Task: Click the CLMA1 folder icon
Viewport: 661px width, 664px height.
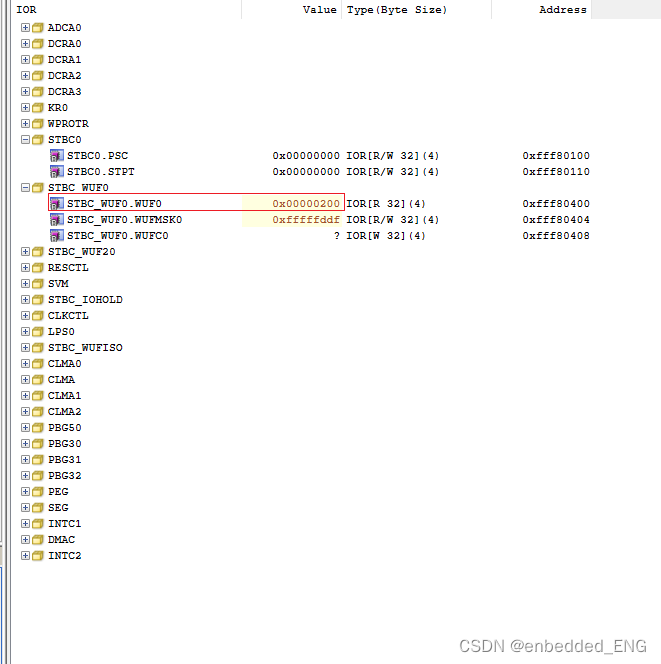Action: [x=38, y=396]
